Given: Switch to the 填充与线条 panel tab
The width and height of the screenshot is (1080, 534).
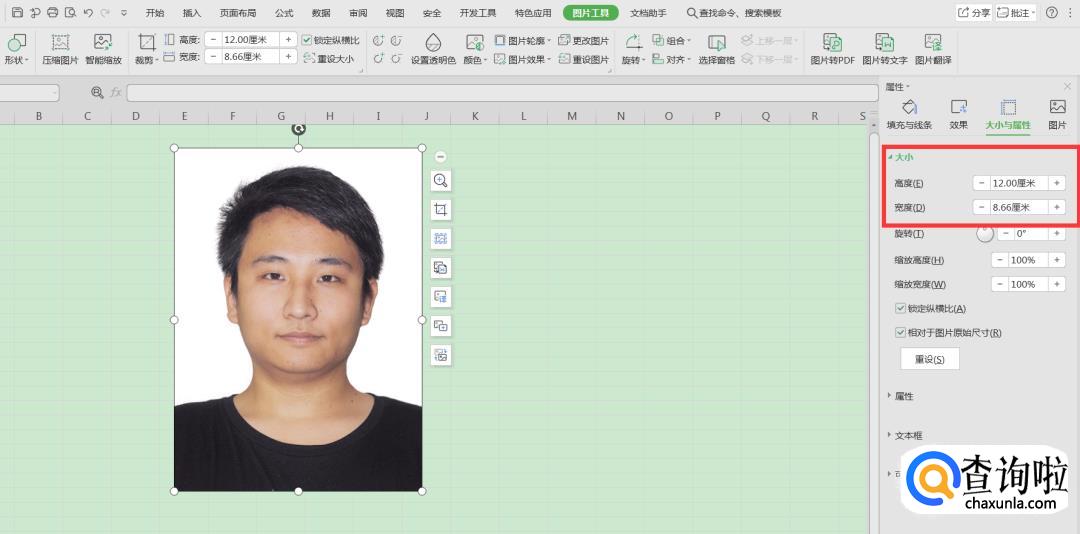Looking at the screenshot, I should 909,115.
